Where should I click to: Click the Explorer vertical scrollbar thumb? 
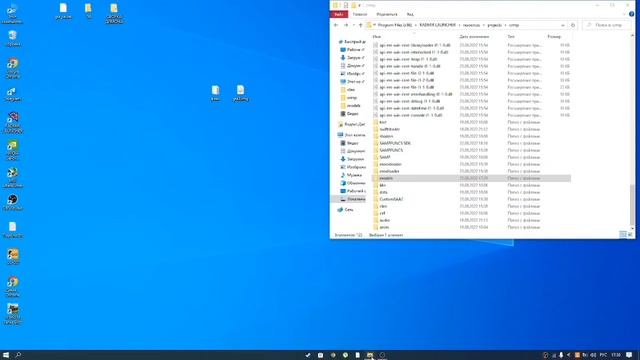[632, 204]
